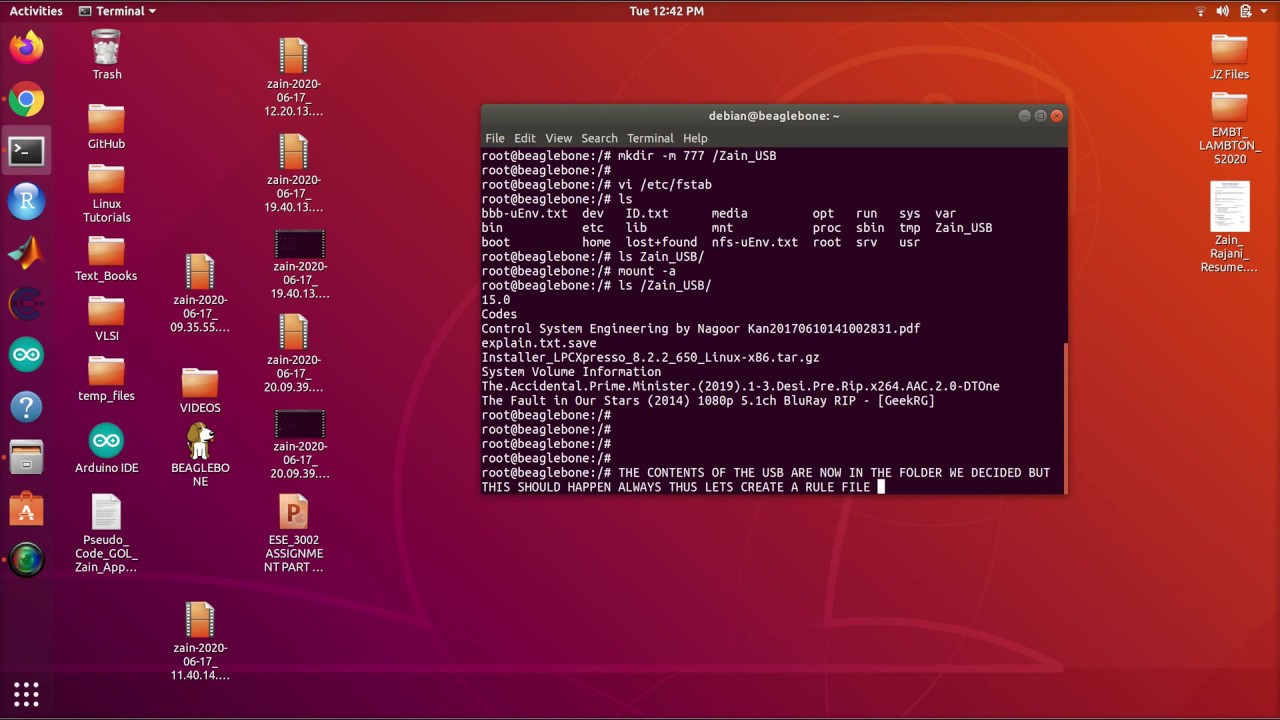Screen dimensions: 1280x720
Task: Click Activities in top bar
Action: 36,11
